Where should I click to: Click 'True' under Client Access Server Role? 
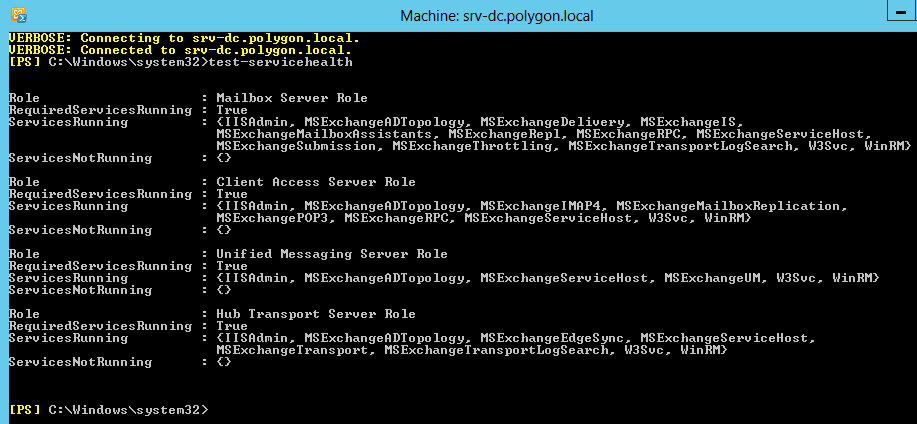tap(232, 194)
